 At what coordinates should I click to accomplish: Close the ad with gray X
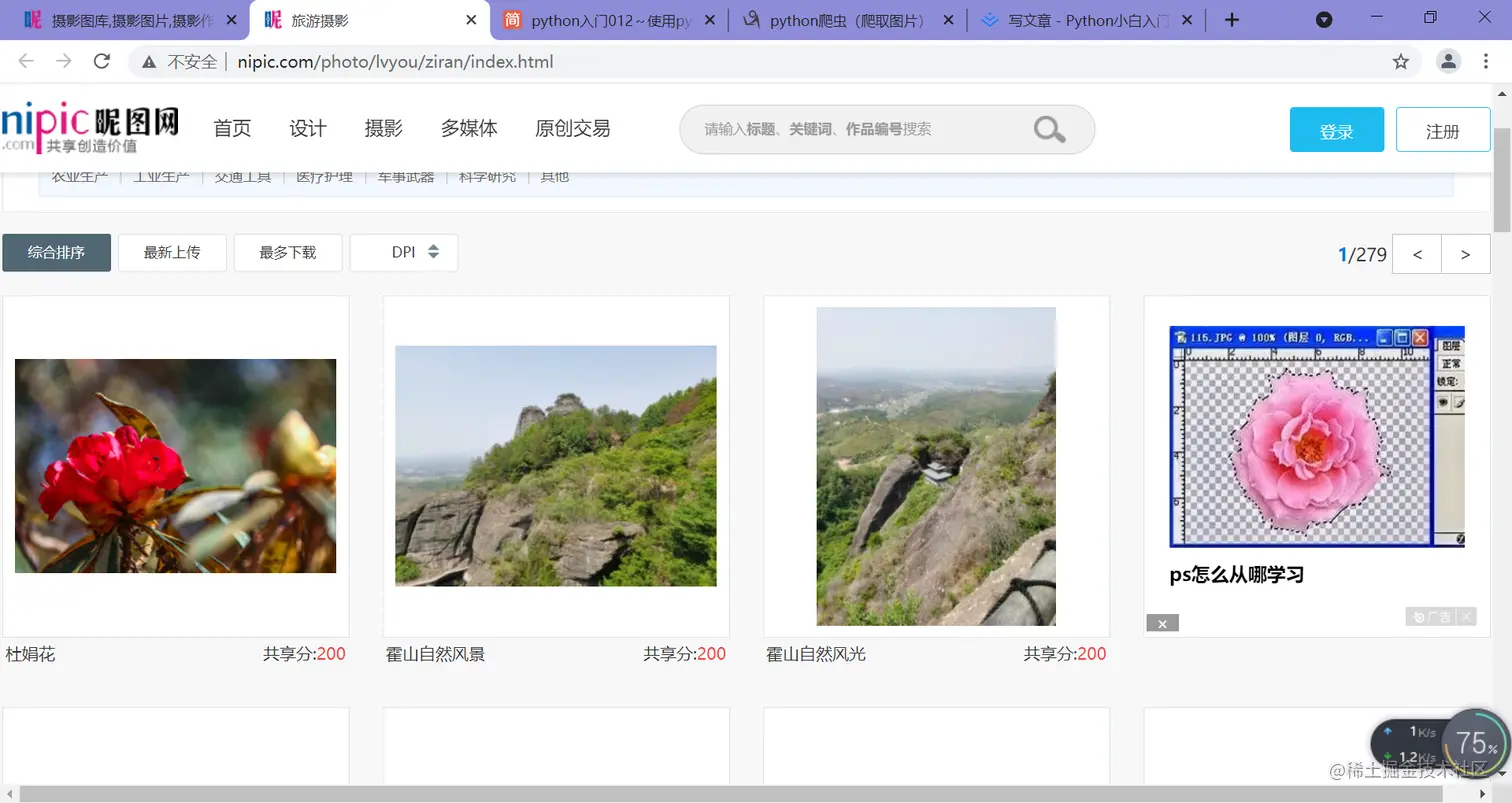point(1163,623)
